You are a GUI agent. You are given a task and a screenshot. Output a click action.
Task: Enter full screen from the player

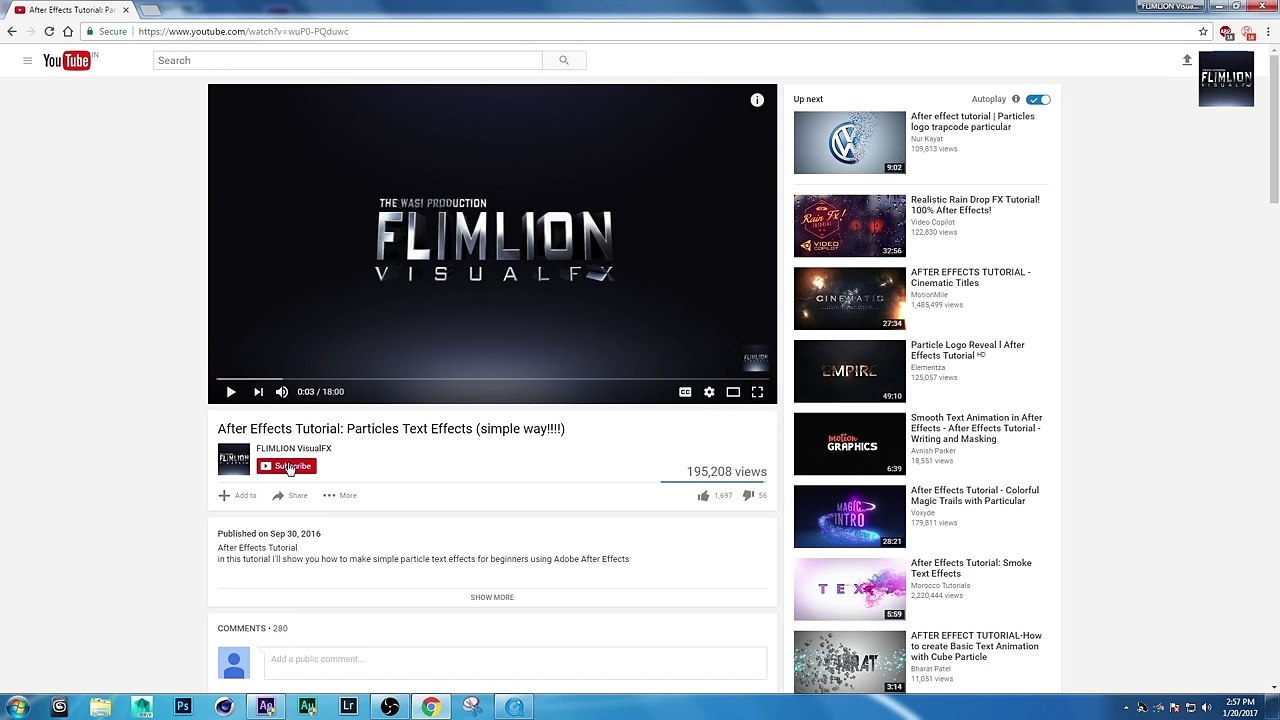[x=757, y=392]
